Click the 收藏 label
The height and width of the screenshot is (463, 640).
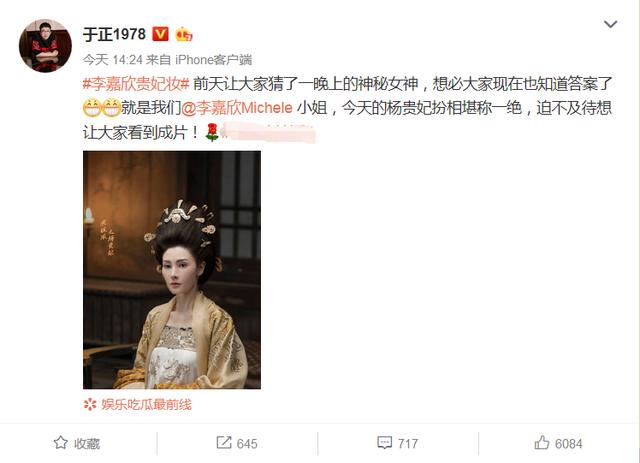tap(87, 443)
